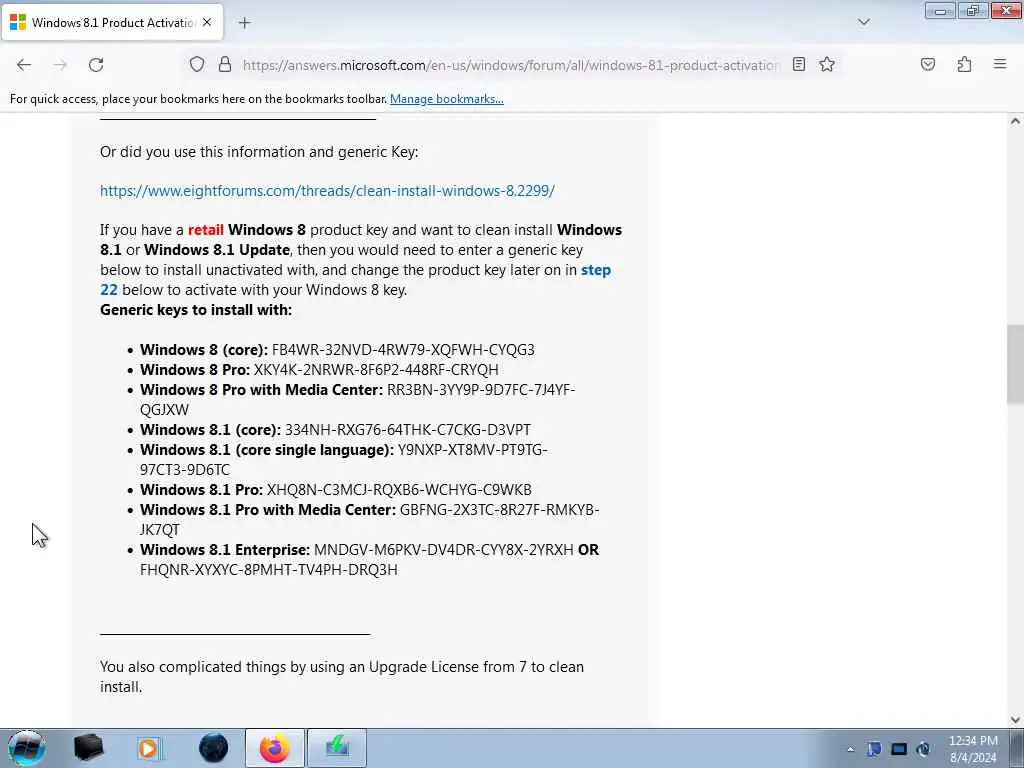
Task: Toggle reader view icon
Action: point(799,64)
